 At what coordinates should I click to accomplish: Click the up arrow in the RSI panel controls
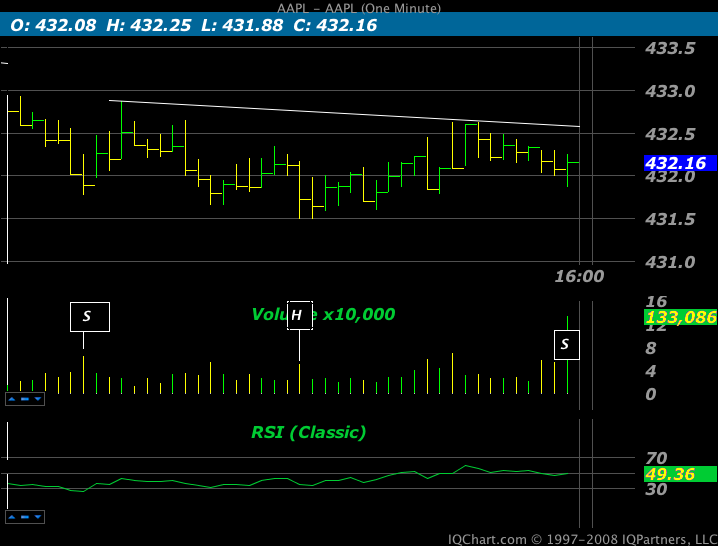pyautogui.click(x=12, y=517)
